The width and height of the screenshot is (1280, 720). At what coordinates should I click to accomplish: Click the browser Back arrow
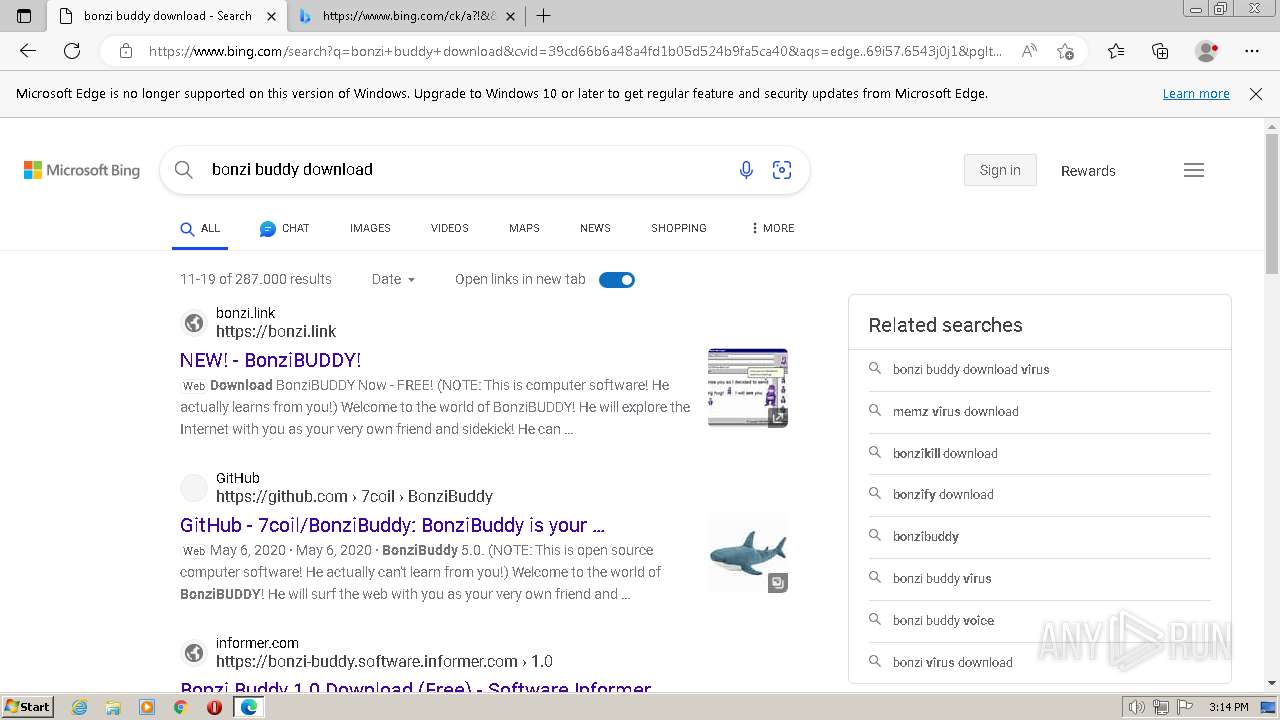click(28, 51)
